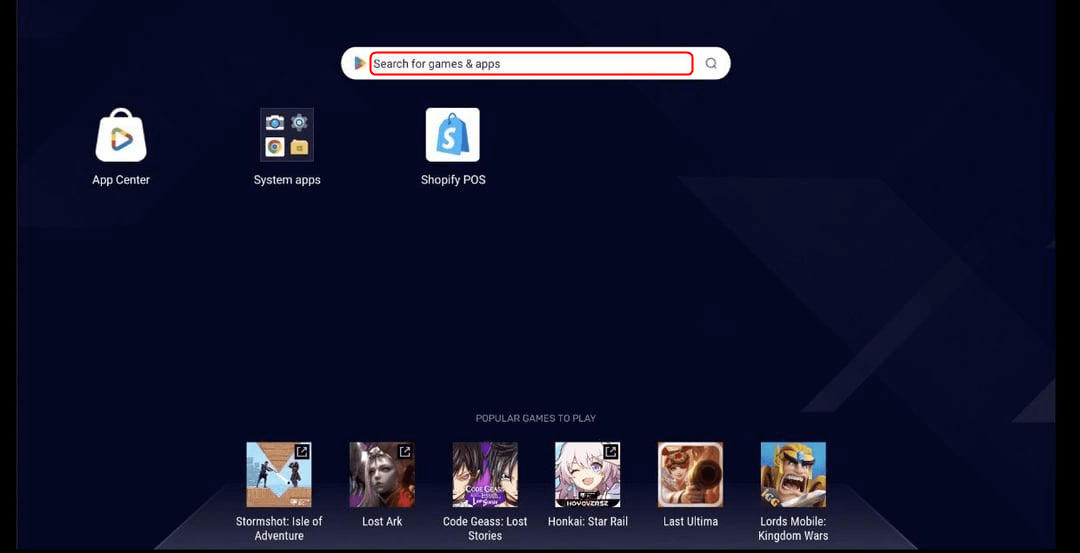Select the Honkai: Star Rail thumbnail

587,475
